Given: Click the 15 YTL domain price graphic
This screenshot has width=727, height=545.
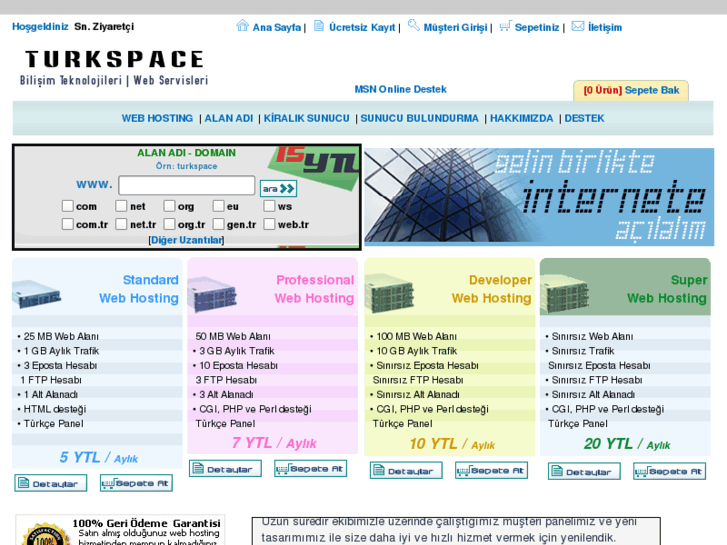Looking at the screenshot, I should [x=315, y=167].
